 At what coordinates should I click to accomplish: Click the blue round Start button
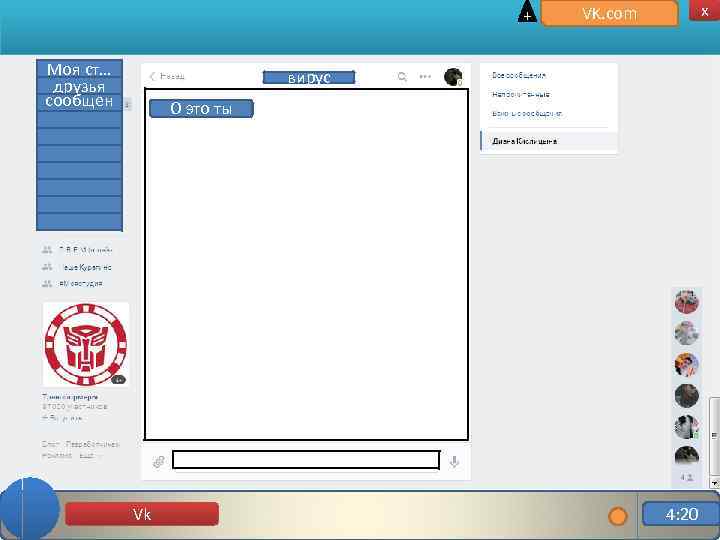[29, 508]
